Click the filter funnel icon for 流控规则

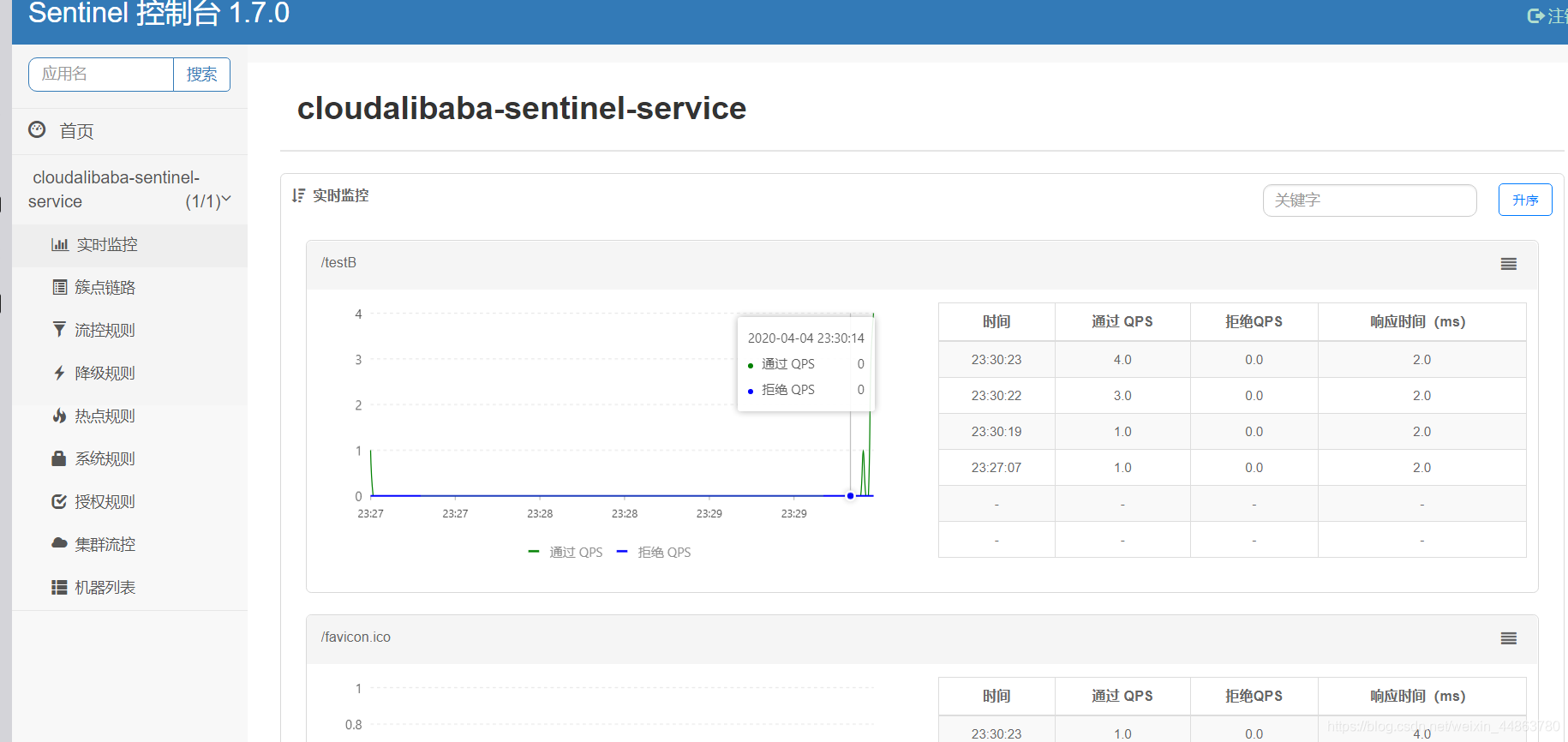pos(59,330)
